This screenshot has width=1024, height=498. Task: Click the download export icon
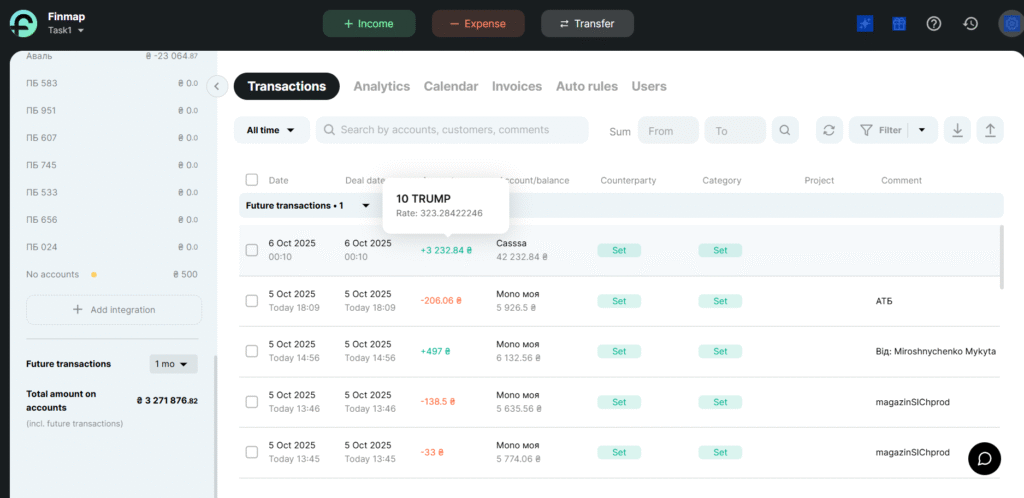[958, 130]
